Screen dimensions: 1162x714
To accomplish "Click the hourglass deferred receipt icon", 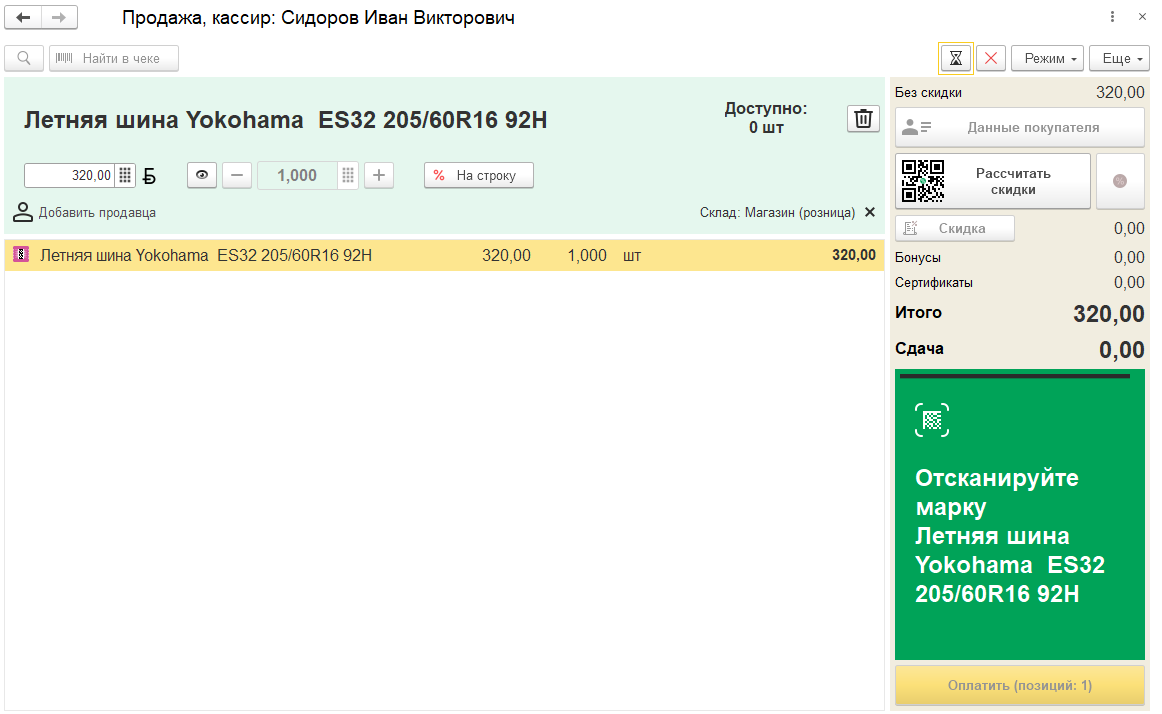I will coord(956,58).
